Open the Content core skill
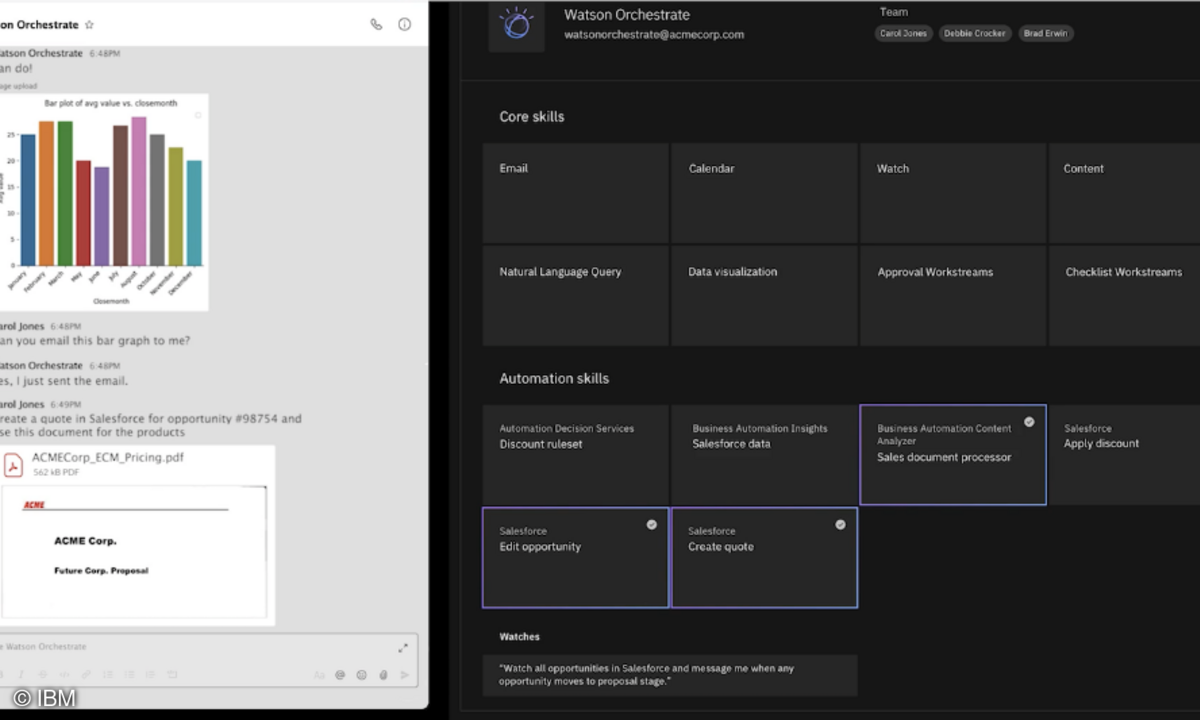 click(1124, 193)
